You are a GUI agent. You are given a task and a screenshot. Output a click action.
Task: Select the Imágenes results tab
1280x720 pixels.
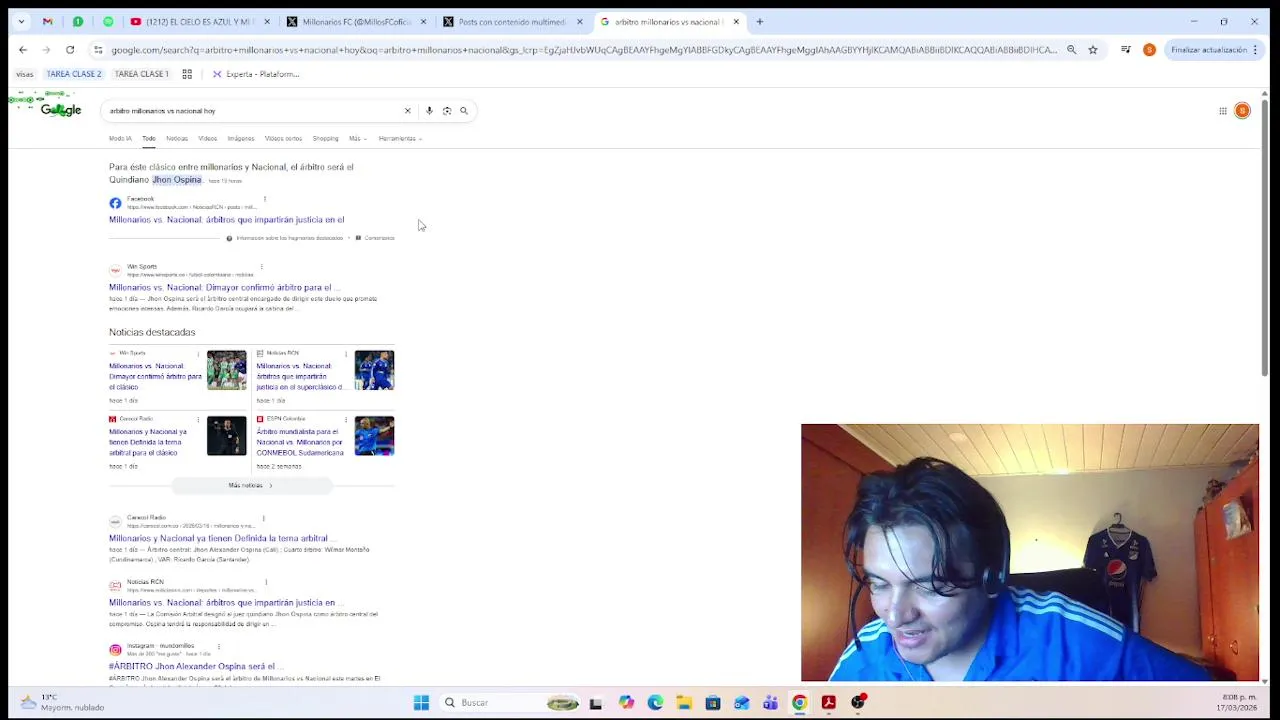(x=241, y=139)
